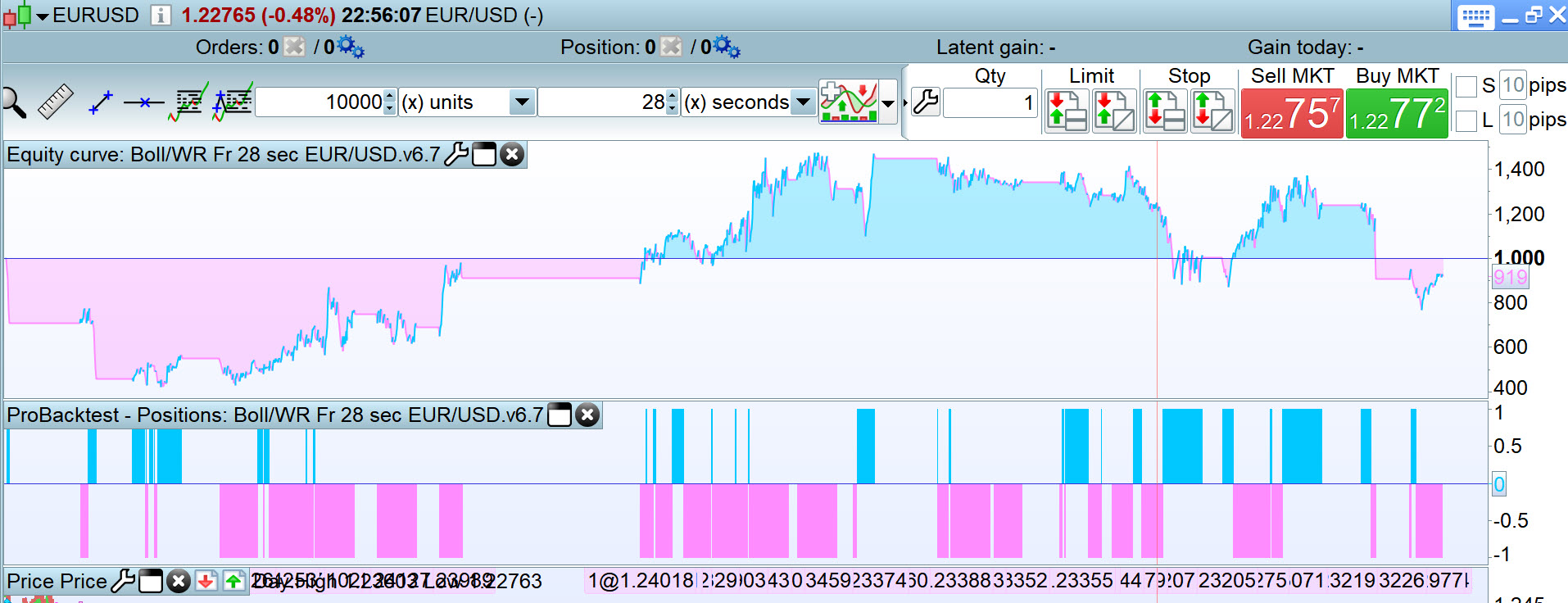Open the Position settings gear
Viewport: 1568px width, 603px height.
pyautogui.click(x=727, y=47)
